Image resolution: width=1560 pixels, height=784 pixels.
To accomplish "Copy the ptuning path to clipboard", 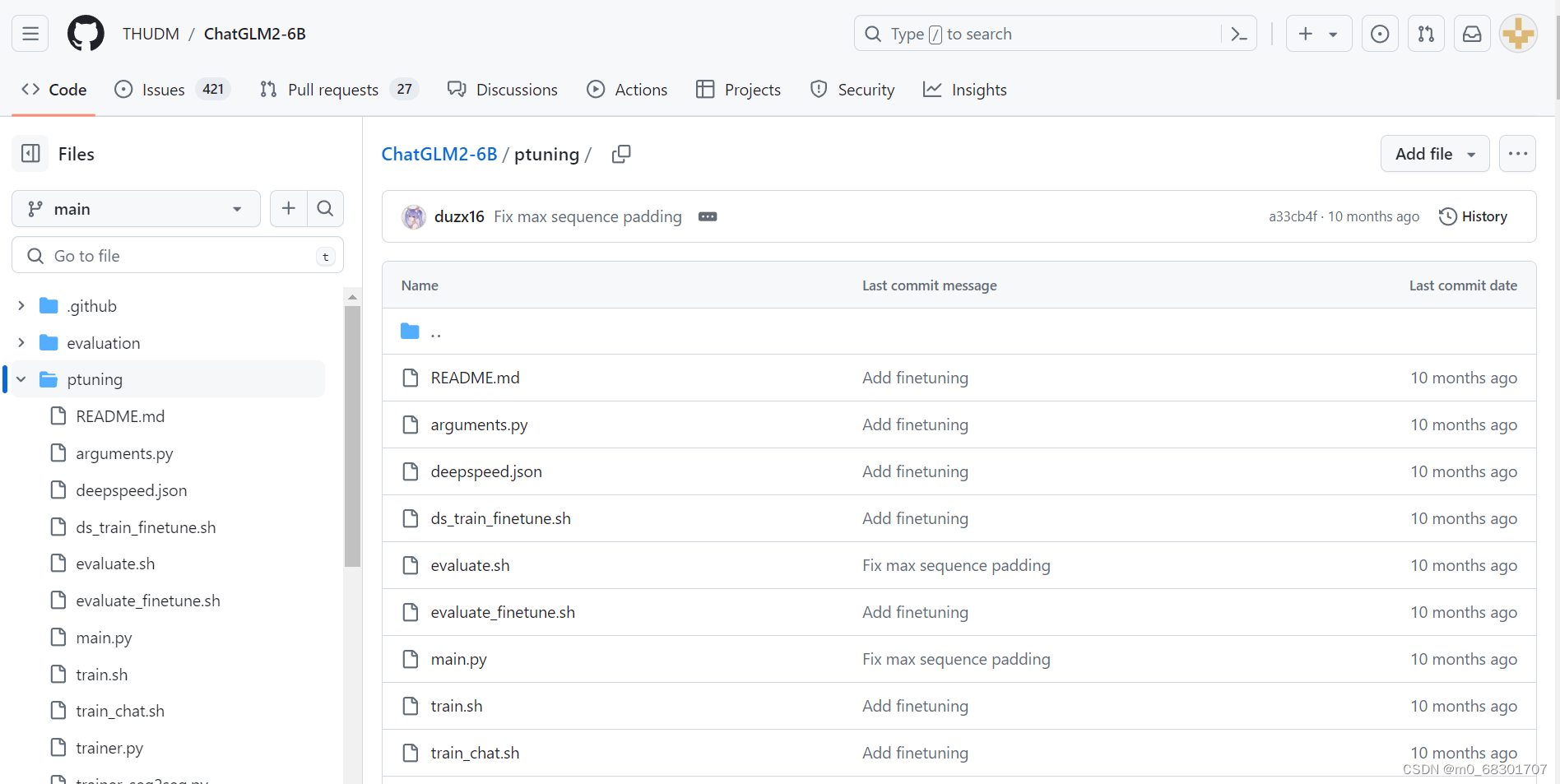I will (621, 154).
